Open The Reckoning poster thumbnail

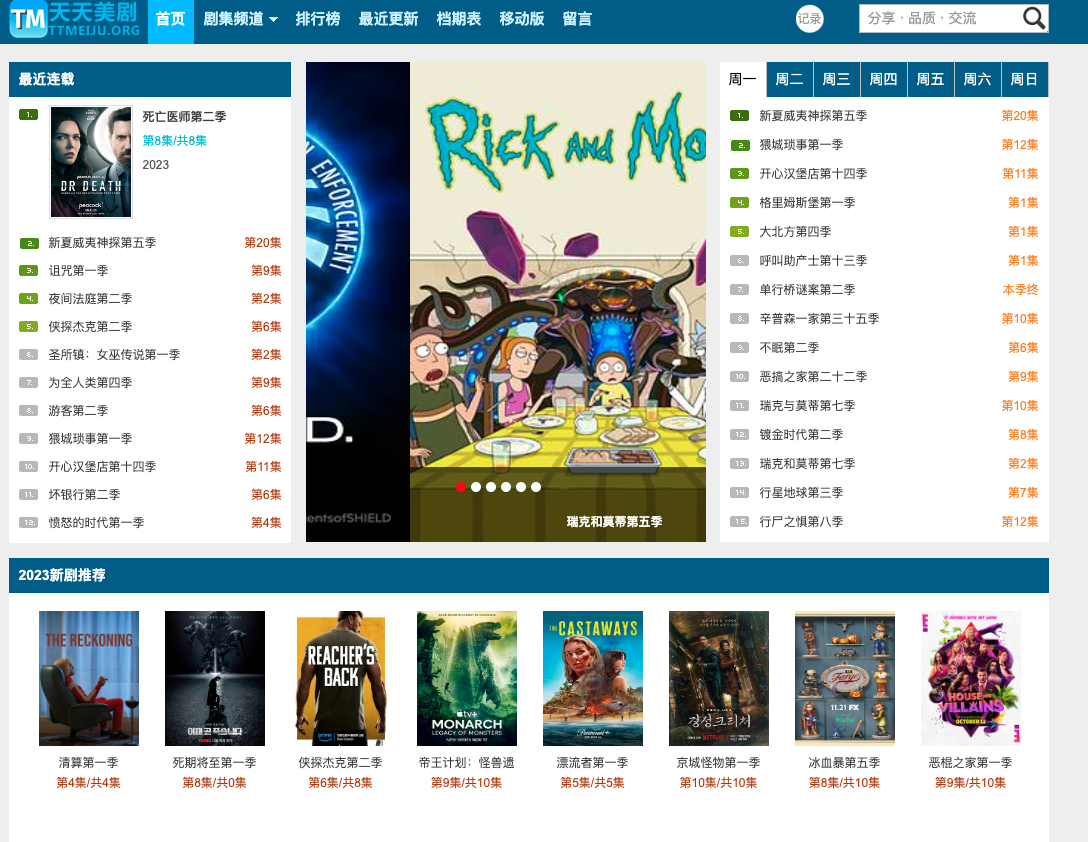89,678
